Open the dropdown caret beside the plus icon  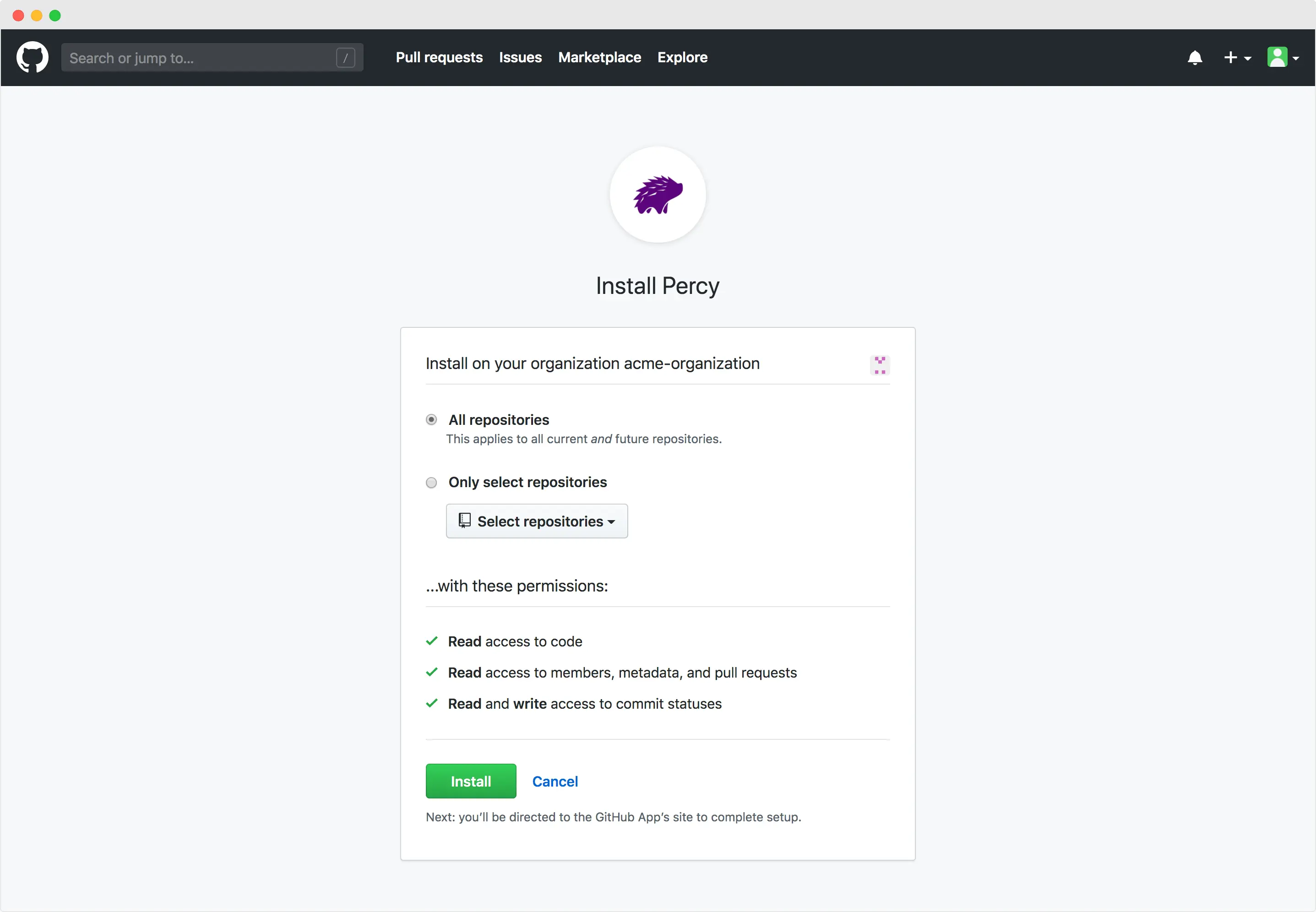(x=1247, y=59)
